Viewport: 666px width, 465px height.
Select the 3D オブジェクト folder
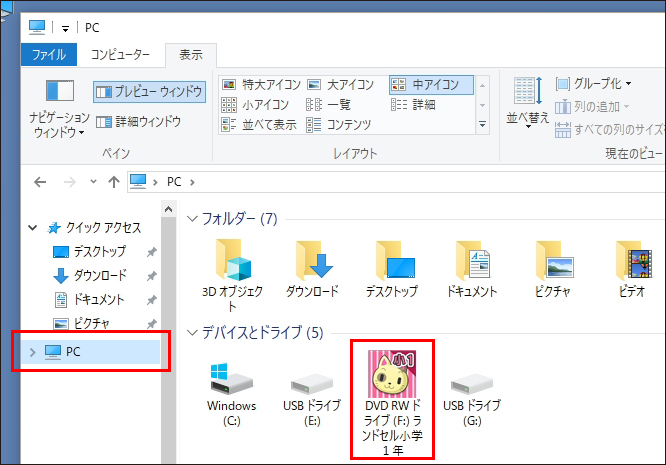tap(232, 276)
